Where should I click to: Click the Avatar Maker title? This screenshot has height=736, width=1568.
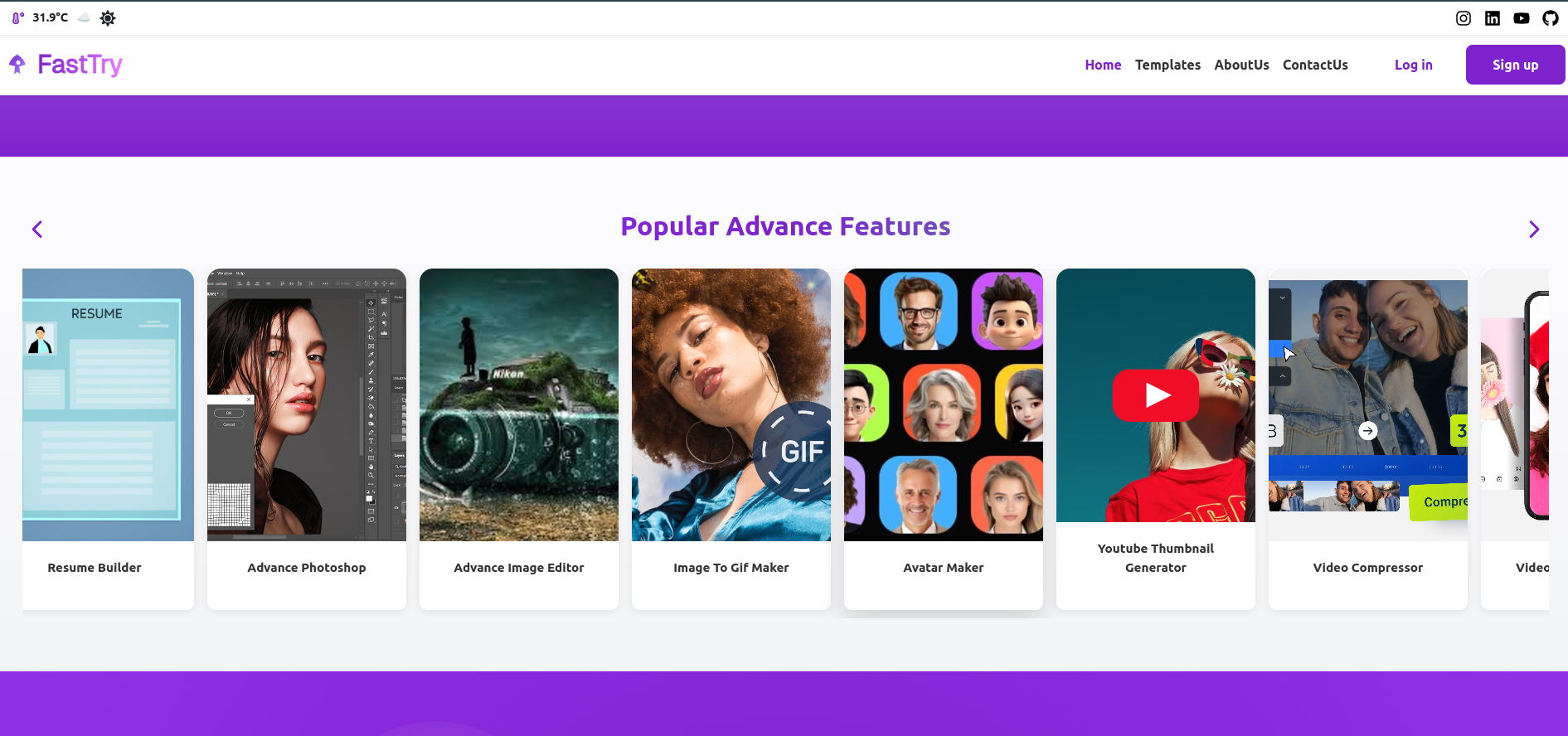tap(944, 568)
